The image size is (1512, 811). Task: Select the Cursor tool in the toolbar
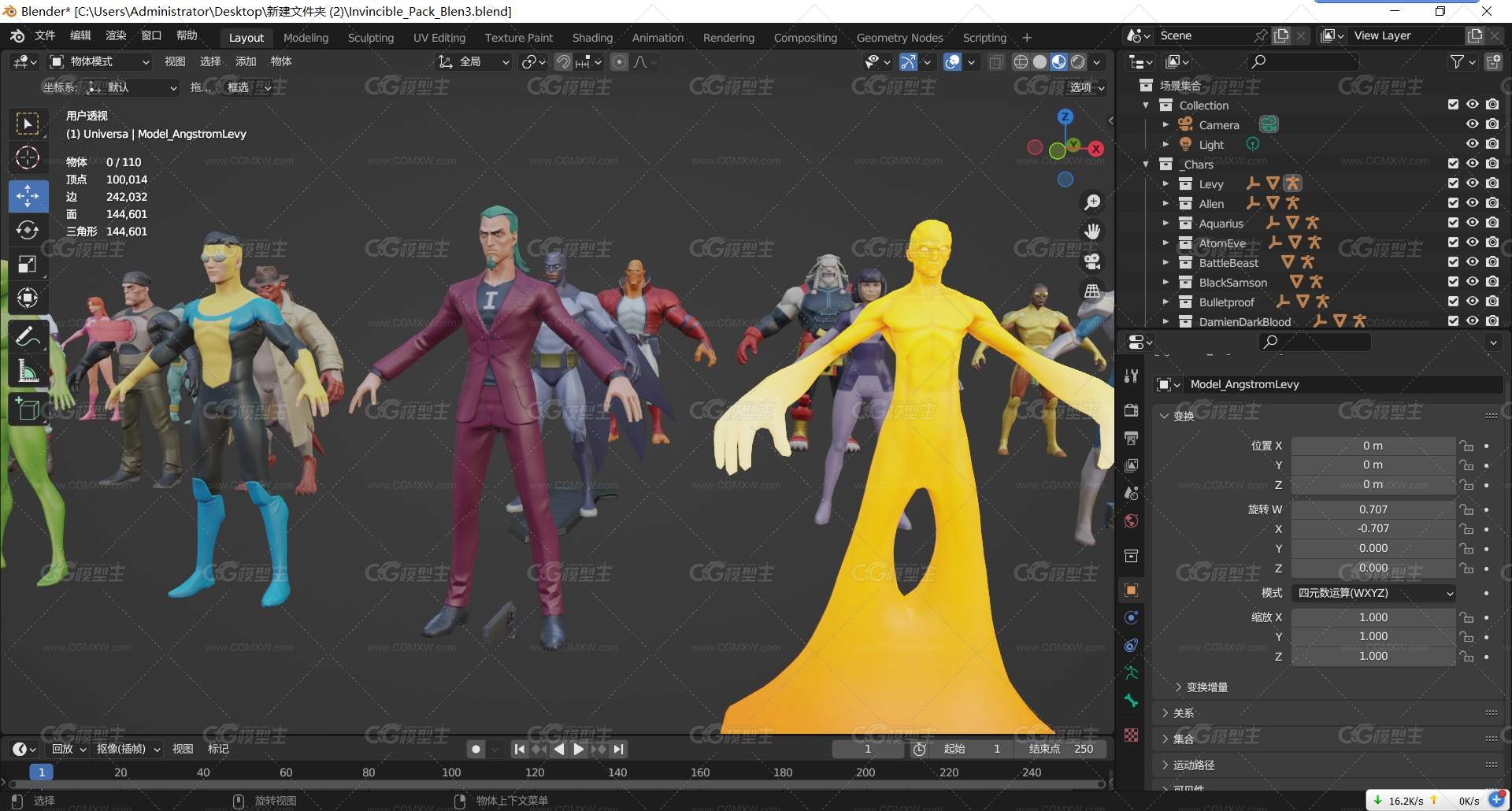point(28,158)
